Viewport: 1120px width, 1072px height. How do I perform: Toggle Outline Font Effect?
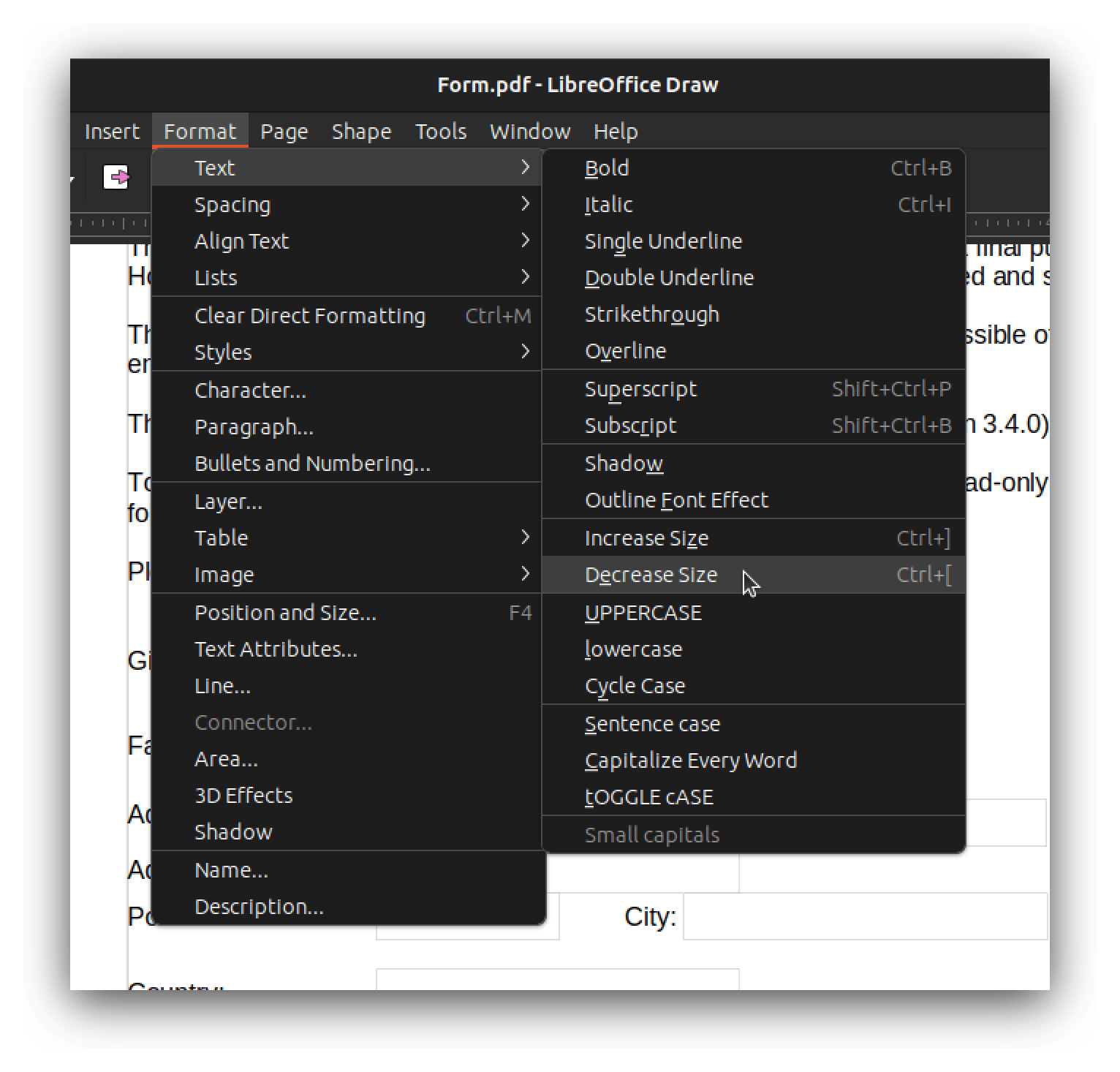pos(754,500)
